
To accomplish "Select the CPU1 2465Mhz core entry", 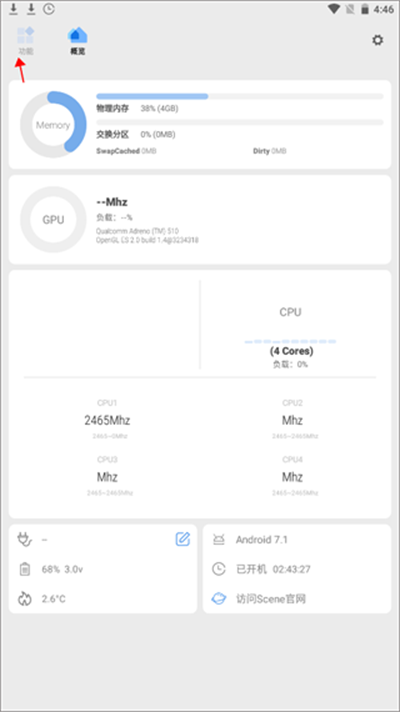I will click(107, 419).
